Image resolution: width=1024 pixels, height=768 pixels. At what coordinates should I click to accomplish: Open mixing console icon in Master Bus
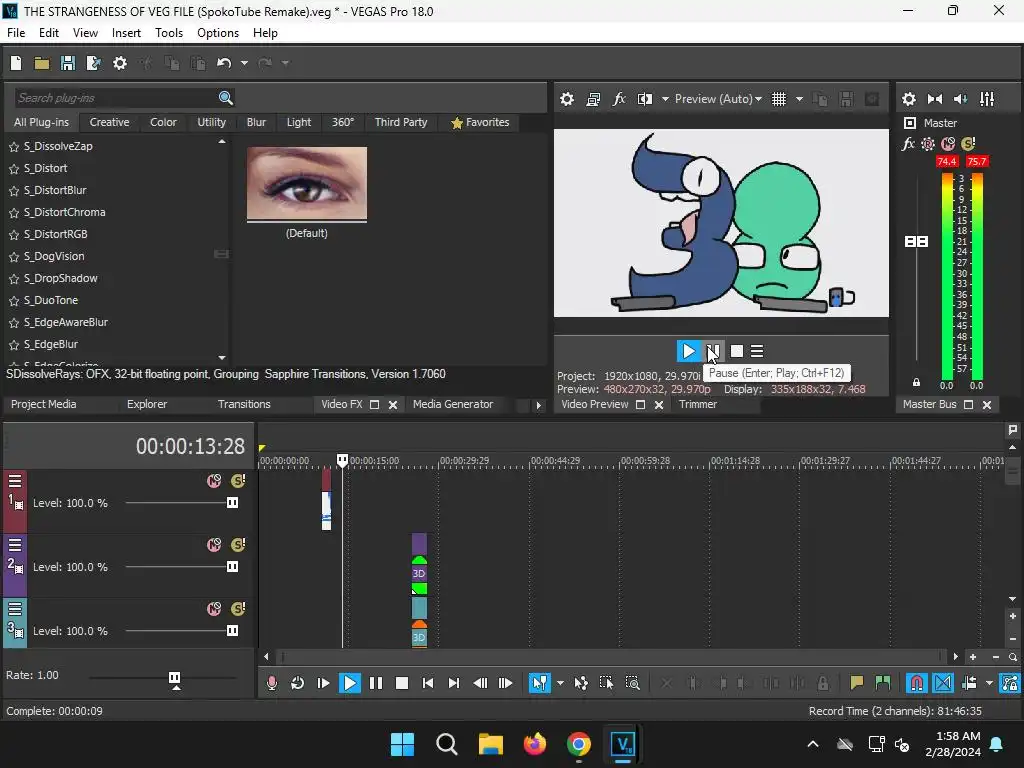[x=987, y=99]
